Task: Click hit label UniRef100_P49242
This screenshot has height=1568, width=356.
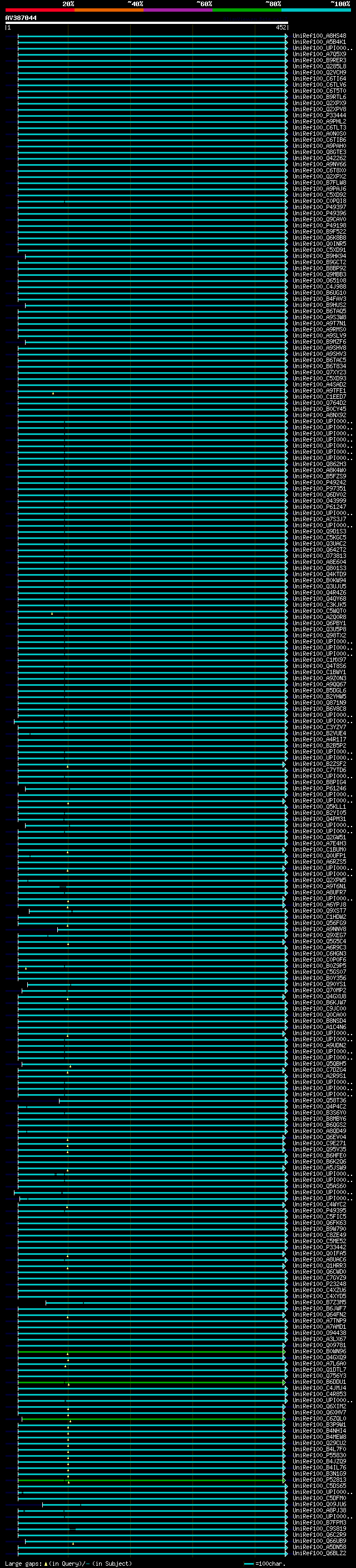Action: pos(319,483)
